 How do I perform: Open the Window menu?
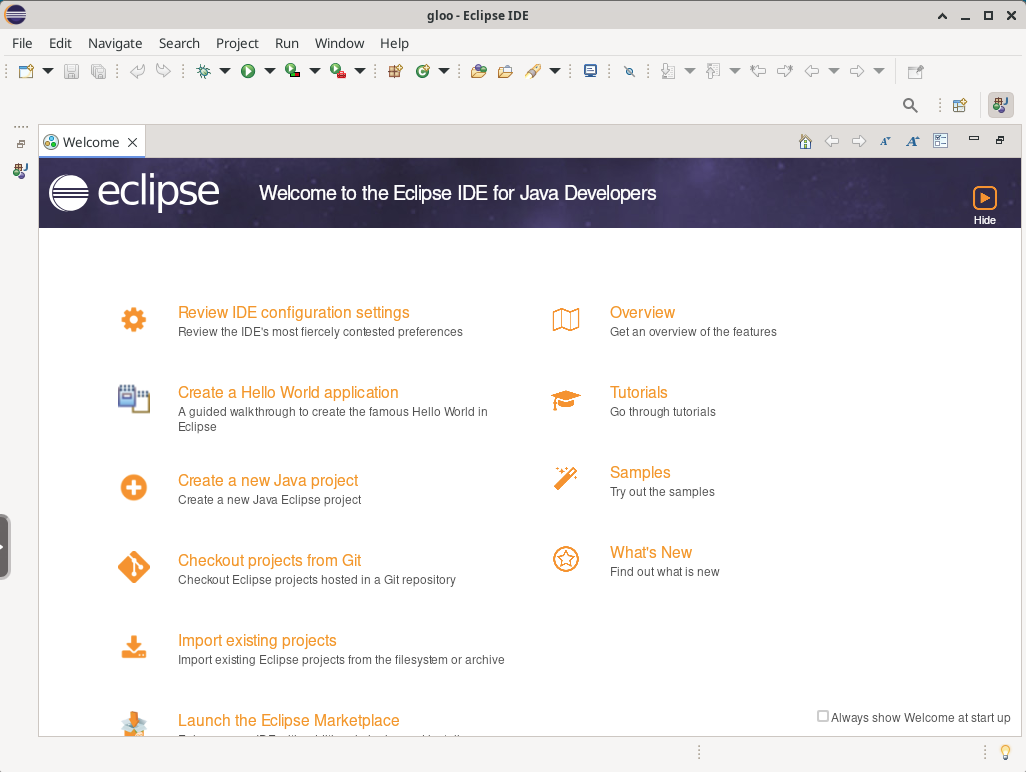click(339, 43)
